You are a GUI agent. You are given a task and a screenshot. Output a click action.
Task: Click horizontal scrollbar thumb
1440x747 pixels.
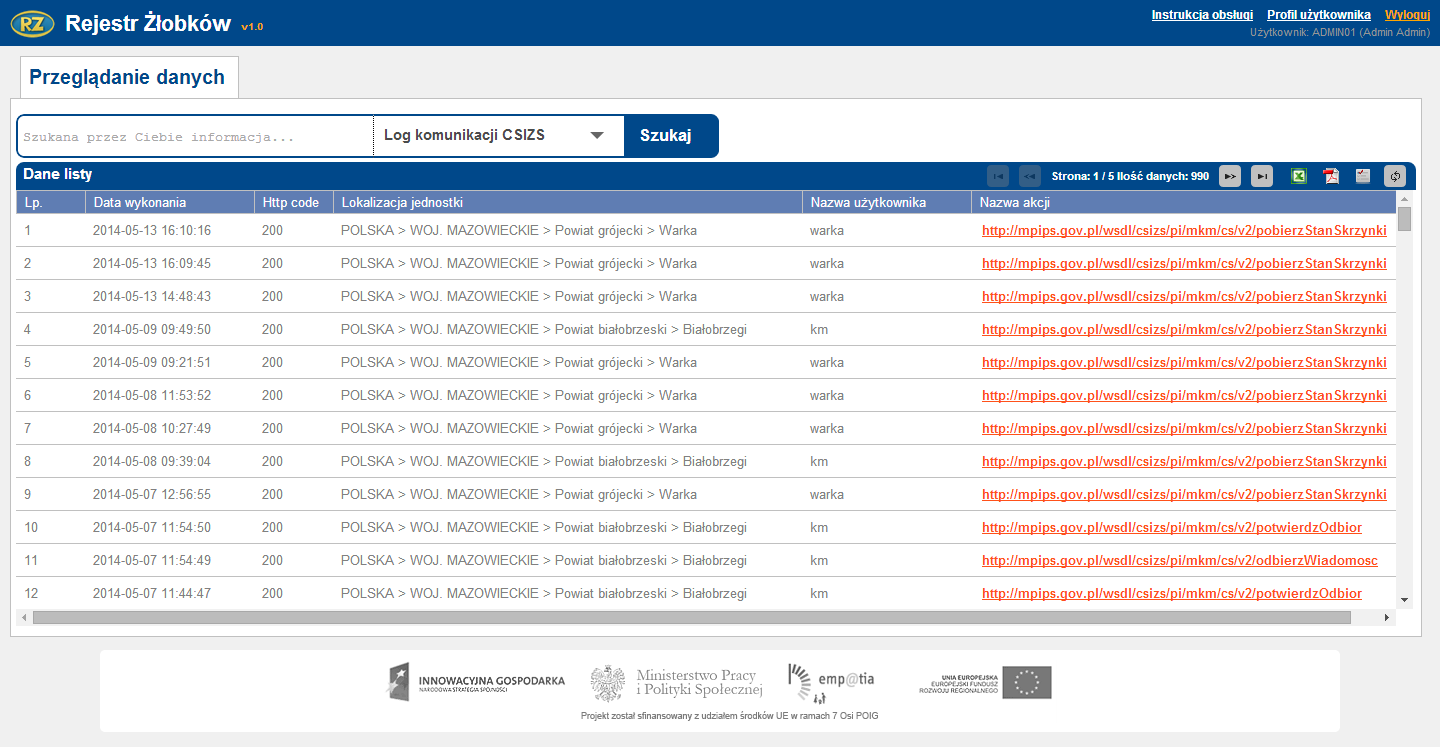tap(692, 618)
